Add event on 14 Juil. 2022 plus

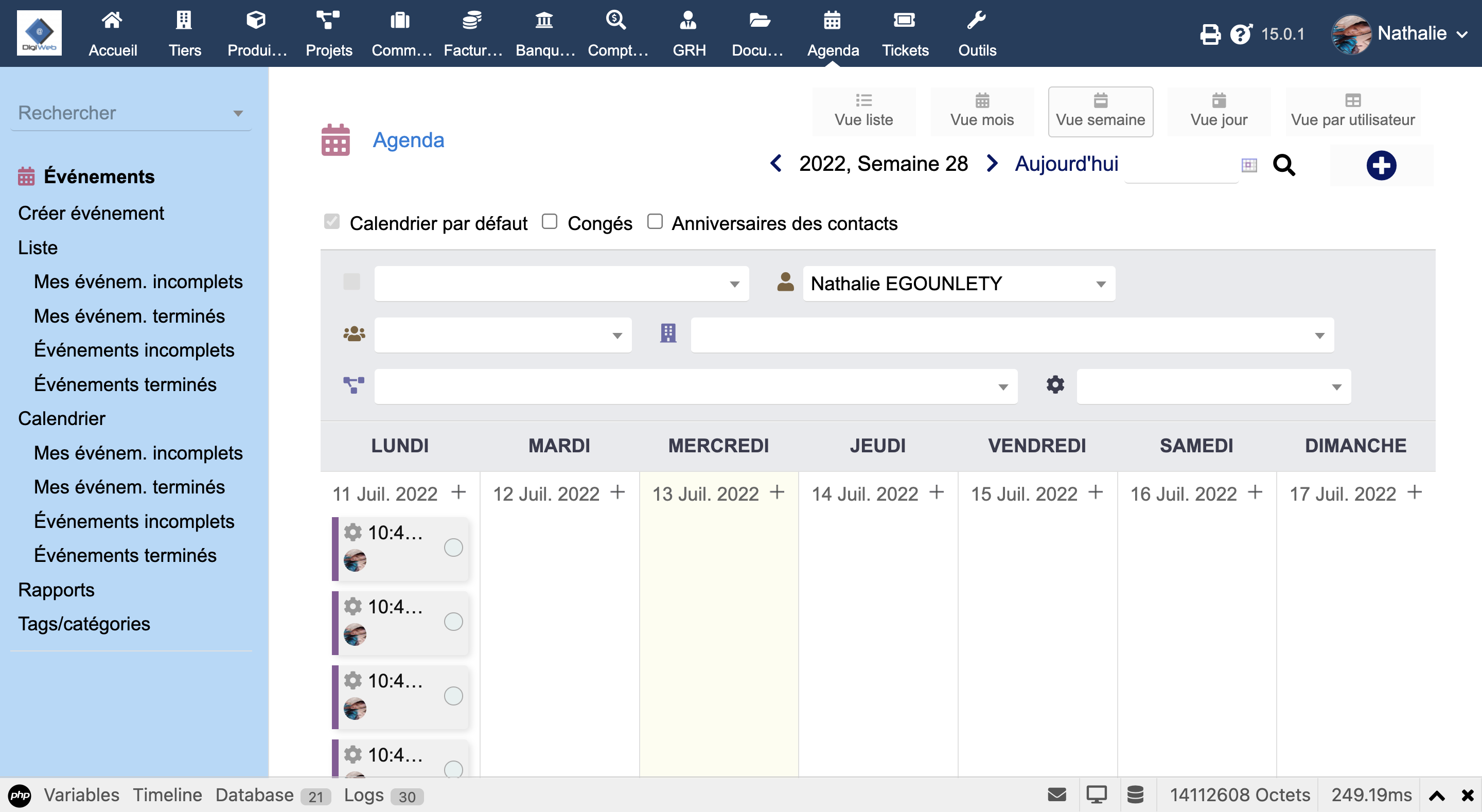(937, 492)
